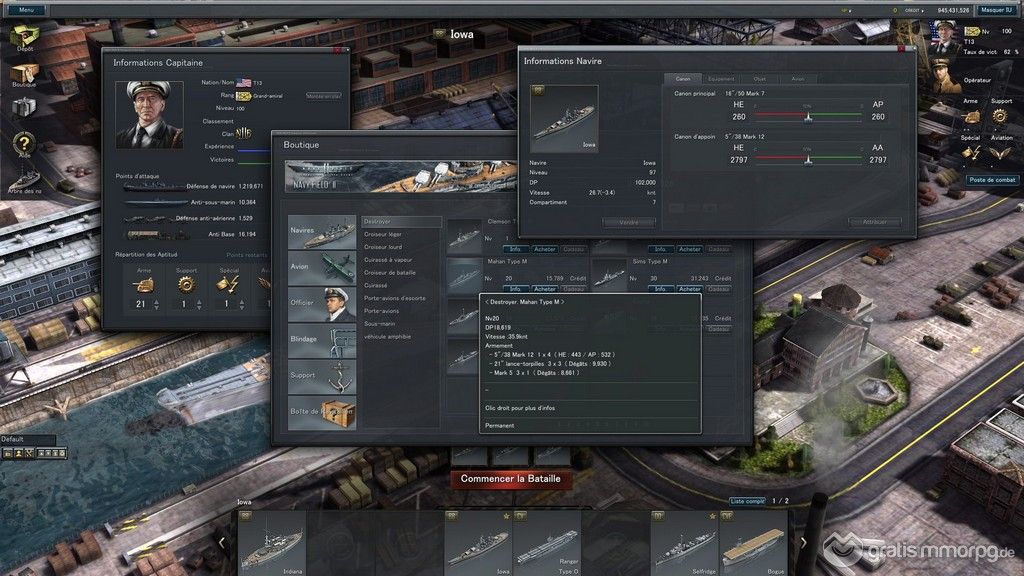1024x576 pixels.
Task: Click the Spécial skill icon on right panel
Action: click(971, 152)
